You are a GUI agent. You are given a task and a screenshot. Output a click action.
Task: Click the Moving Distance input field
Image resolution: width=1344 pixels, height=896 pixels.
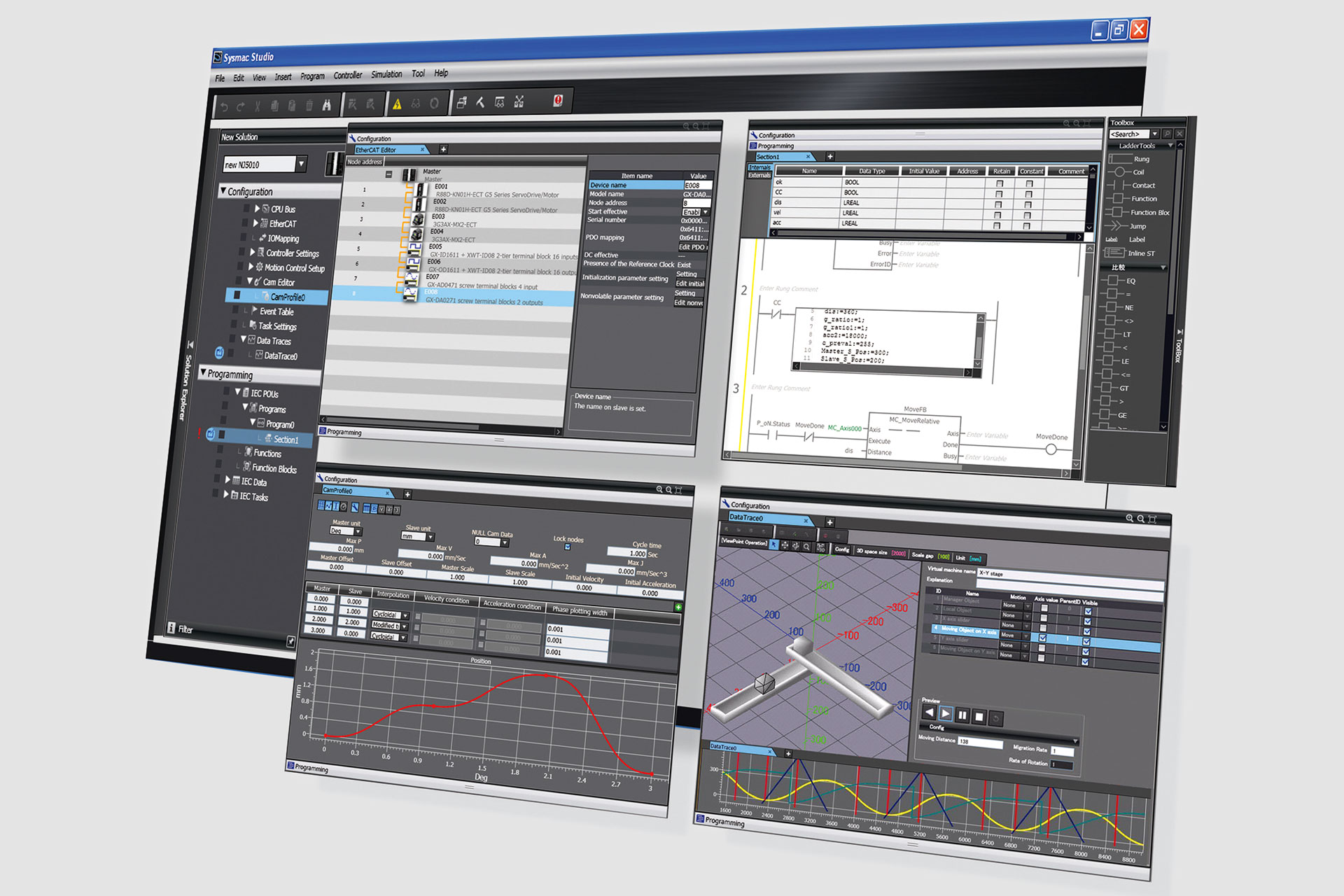[x=979, y=743]
